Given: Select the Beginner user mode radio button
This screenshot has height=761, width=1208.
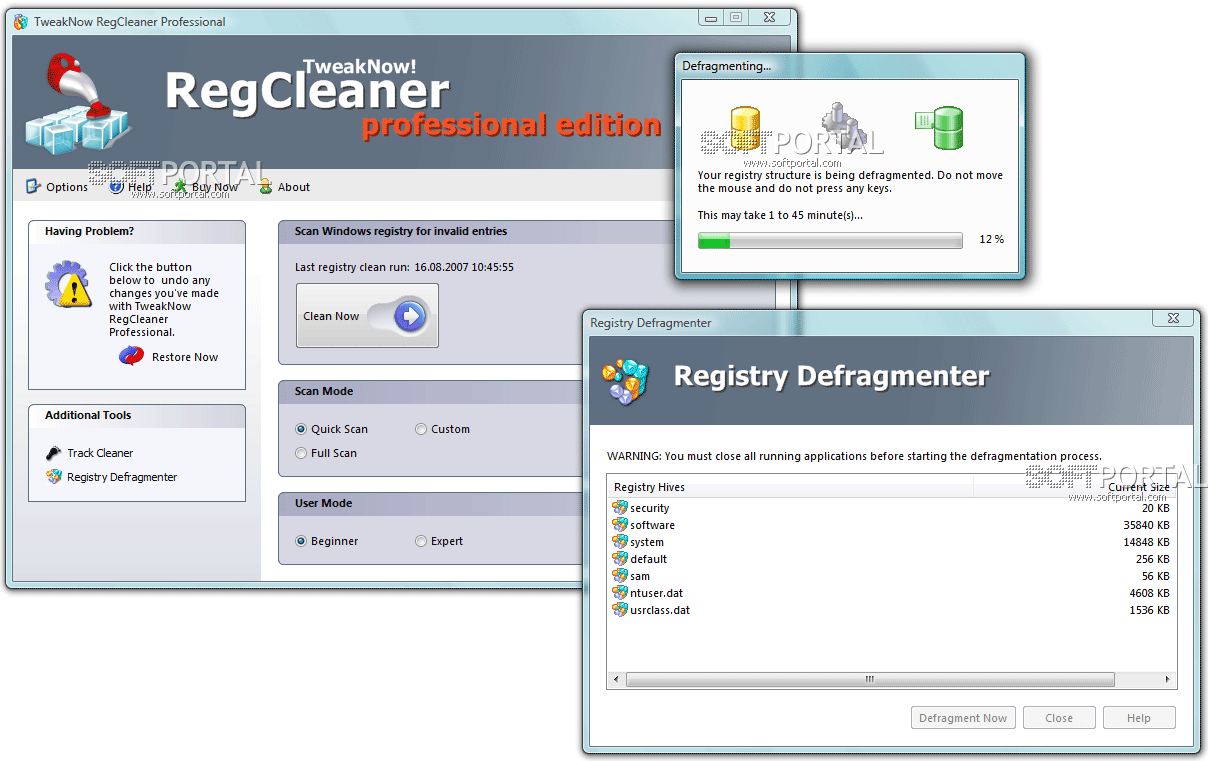Looking at the screenshot, I should pos(301,541).
